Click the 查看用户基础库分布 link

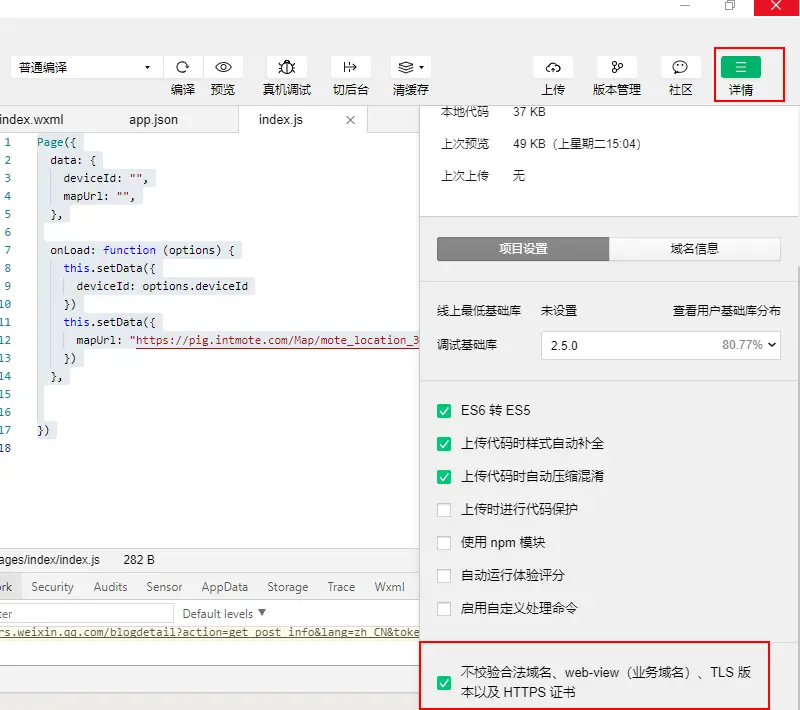727,311
